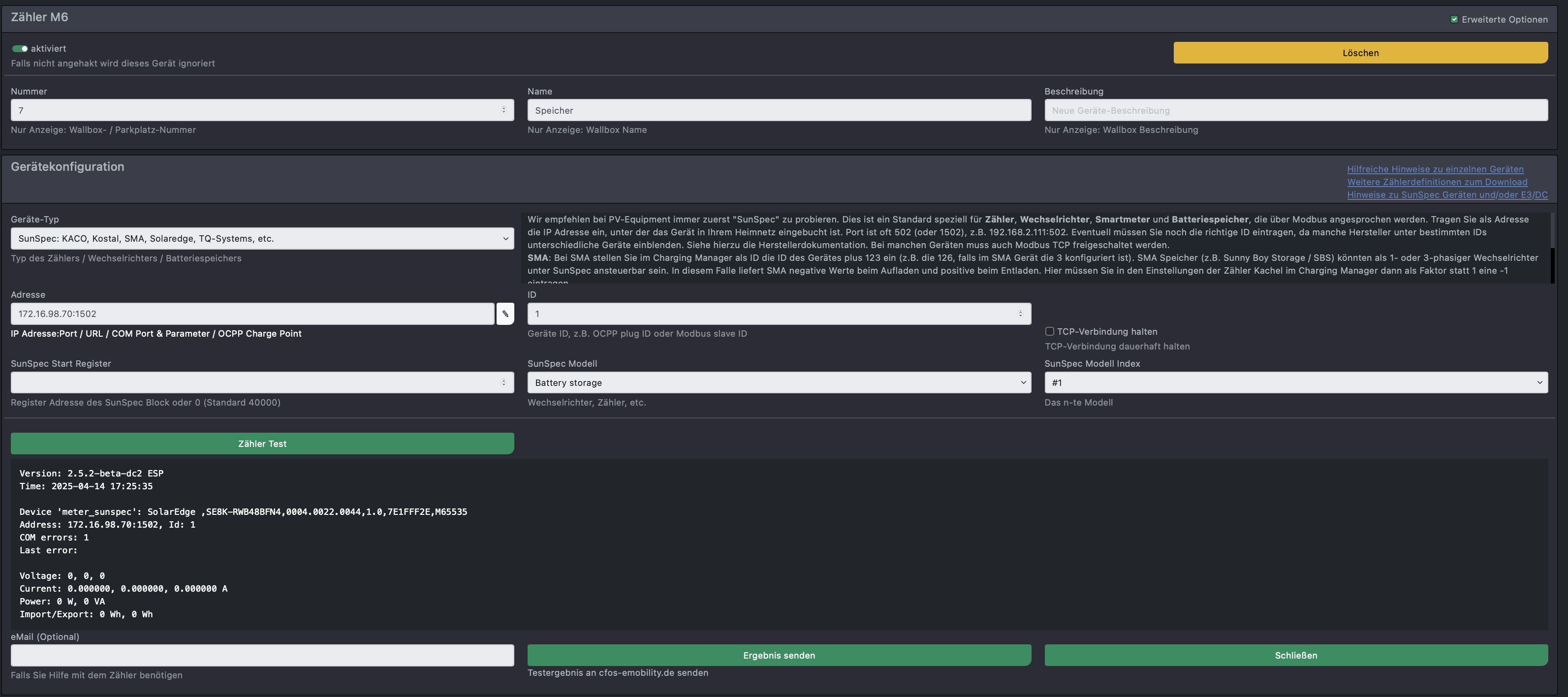
Task: Click the Ergebnis senden button
Action: 779,655
